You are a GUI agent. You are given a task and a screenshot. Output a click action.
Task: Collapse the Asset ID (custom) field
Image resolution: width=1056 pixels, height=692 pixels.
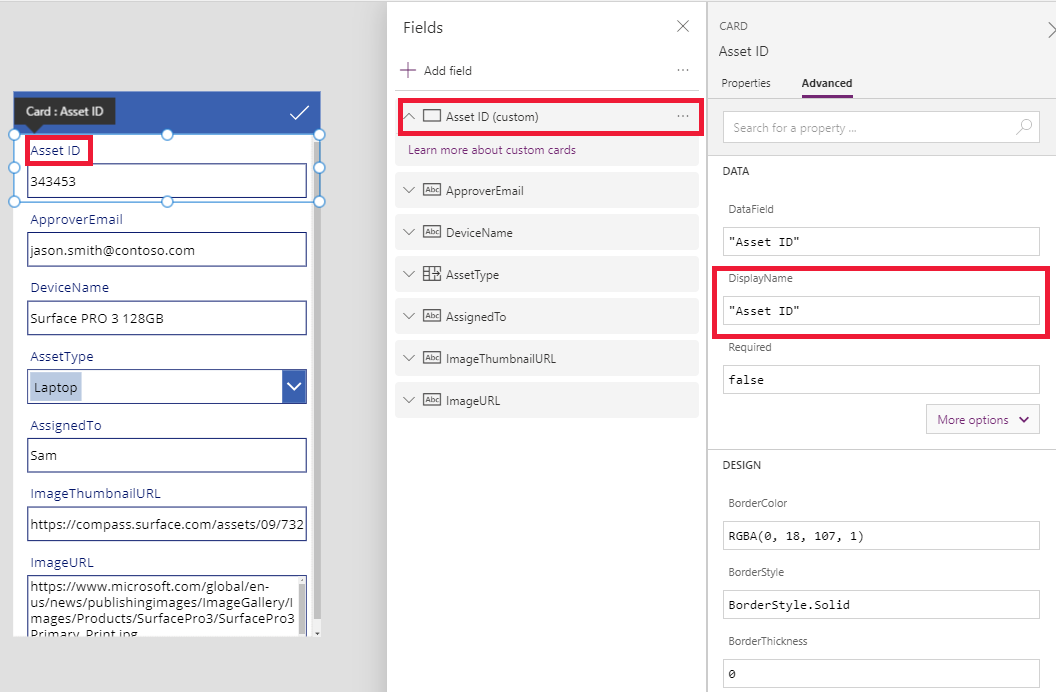tap(409, 117)
